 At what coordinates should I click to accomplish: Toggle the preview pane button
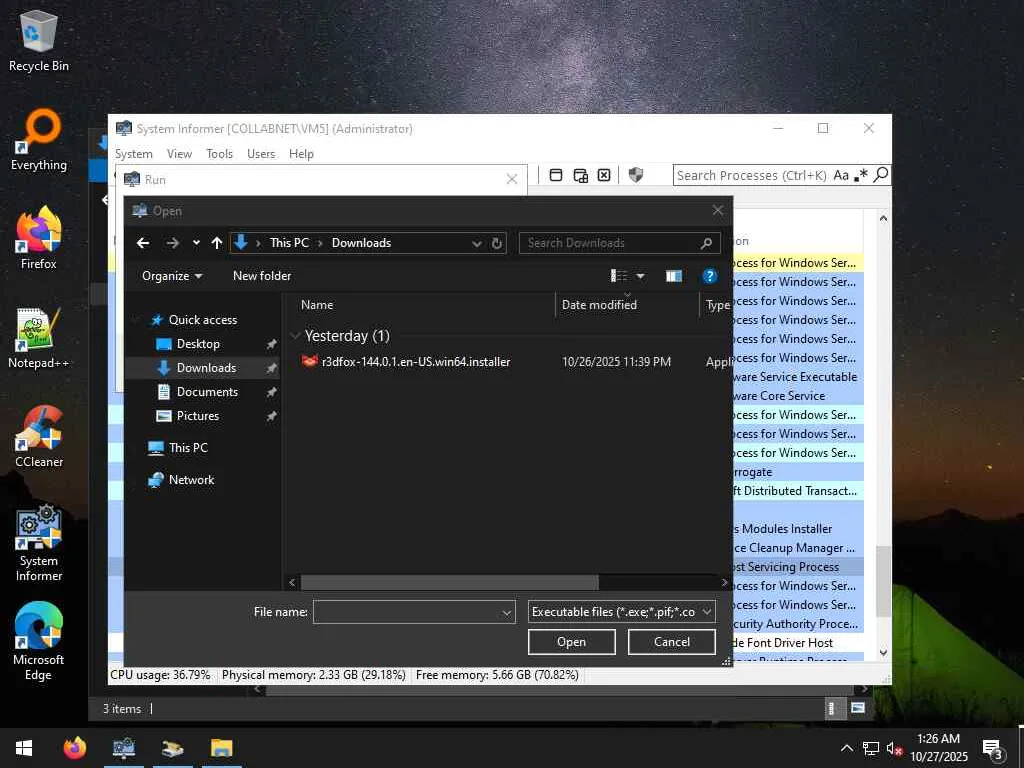click(674, 276)
